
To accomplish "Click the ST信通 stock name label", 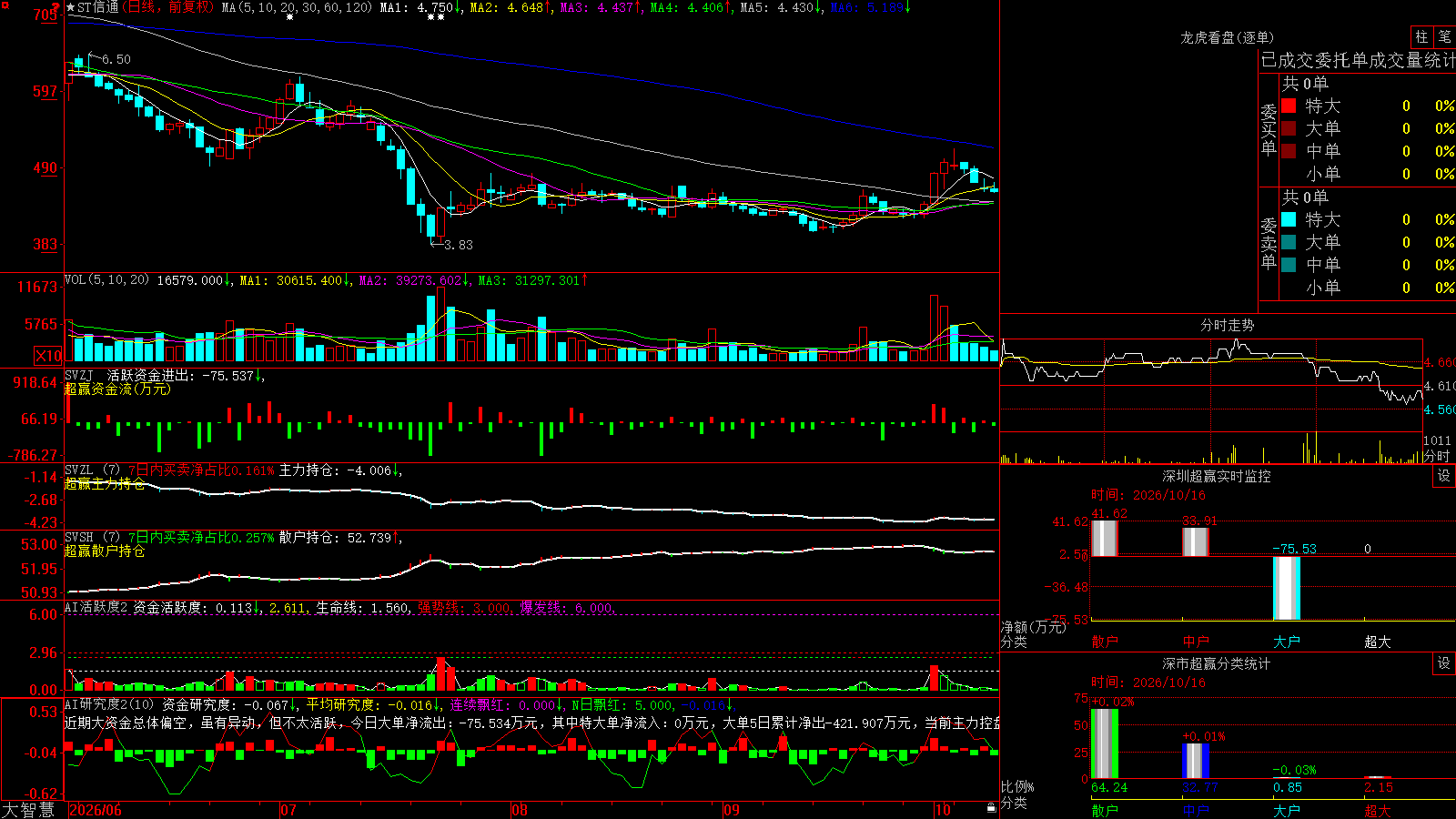I will click(x=98, y=7).
